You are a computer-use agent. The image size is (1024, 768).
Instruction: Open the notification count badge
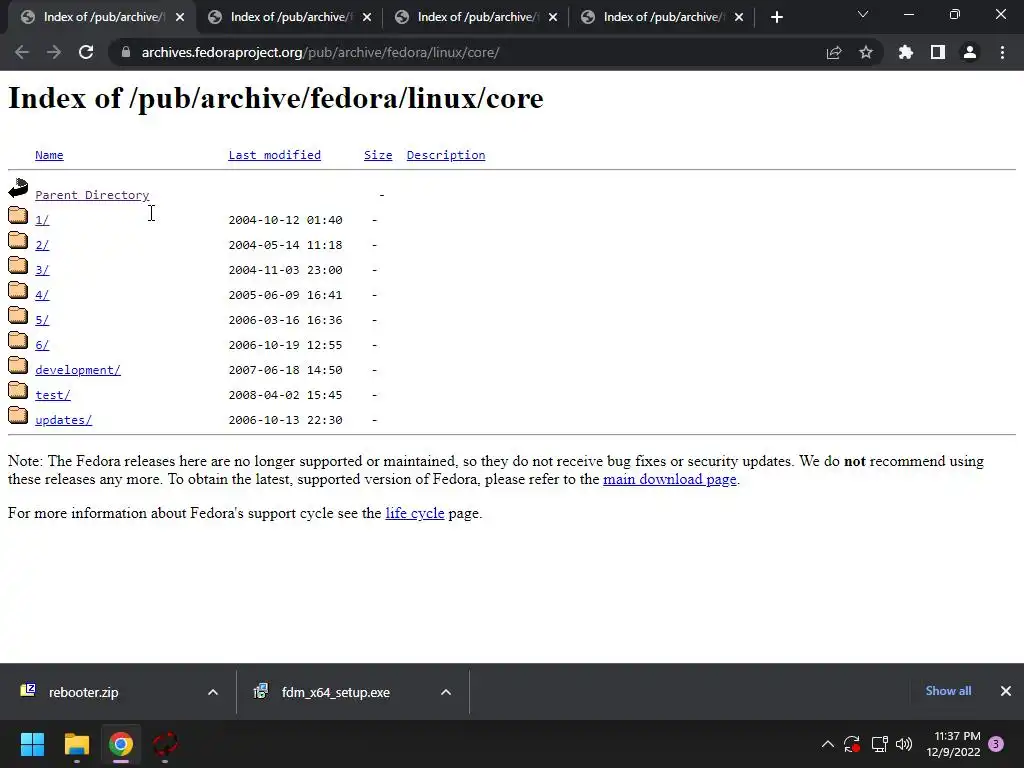point(996,744)
